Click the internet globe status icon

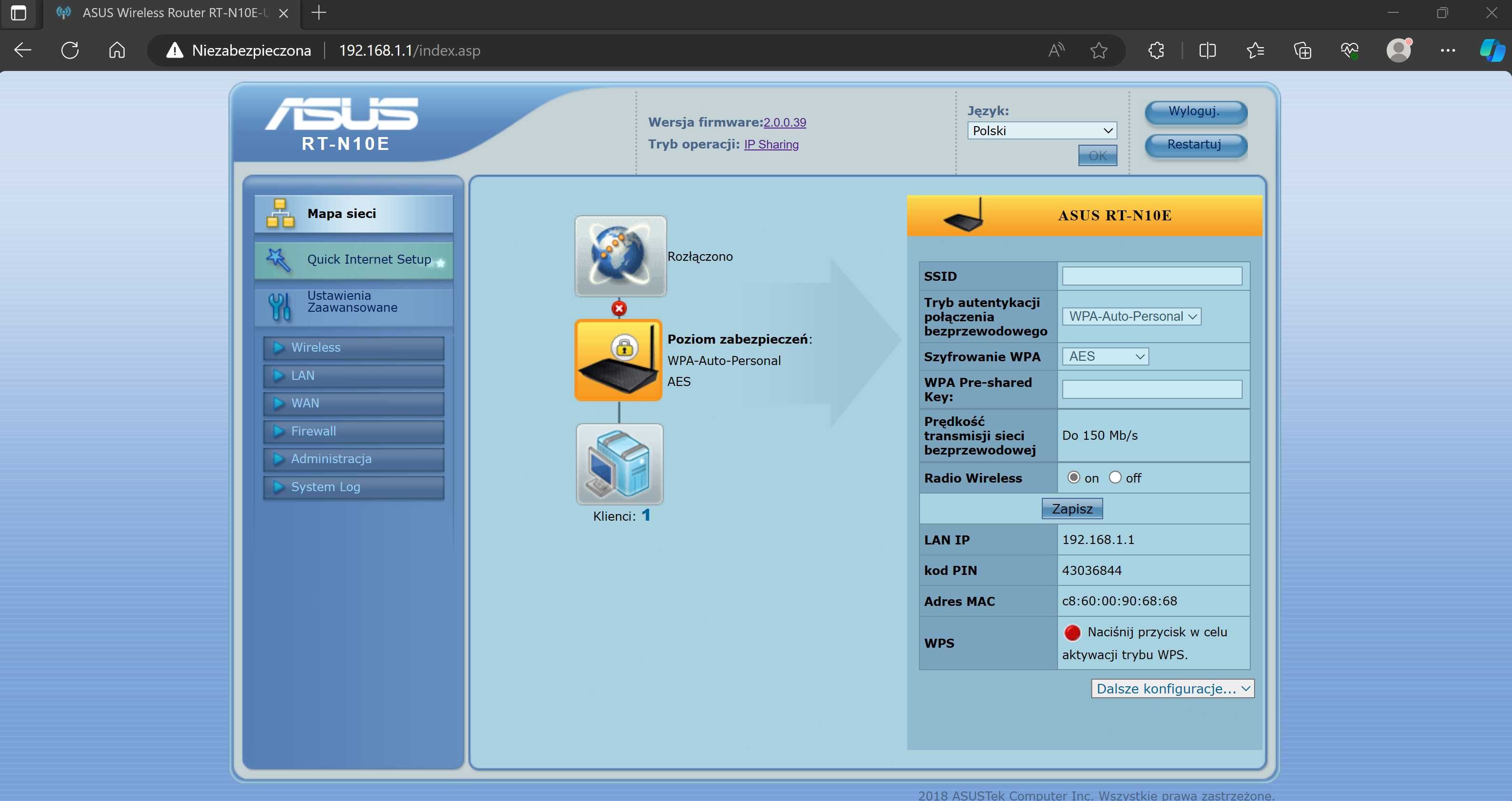621,256
